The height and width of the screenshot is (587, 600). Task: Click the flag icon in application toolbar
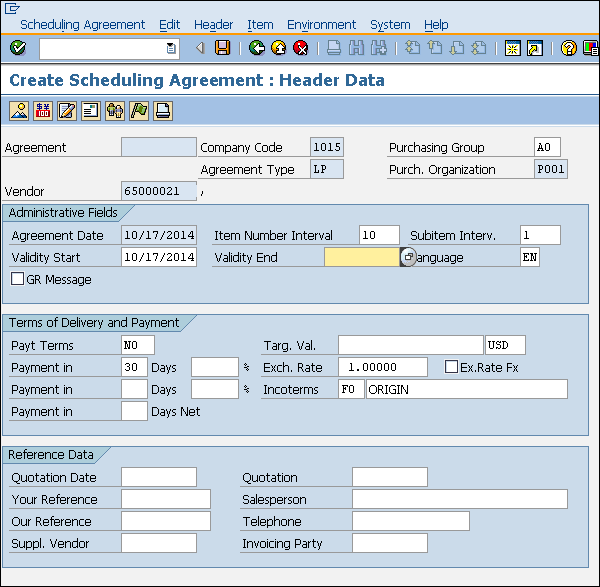click(139, 110)
